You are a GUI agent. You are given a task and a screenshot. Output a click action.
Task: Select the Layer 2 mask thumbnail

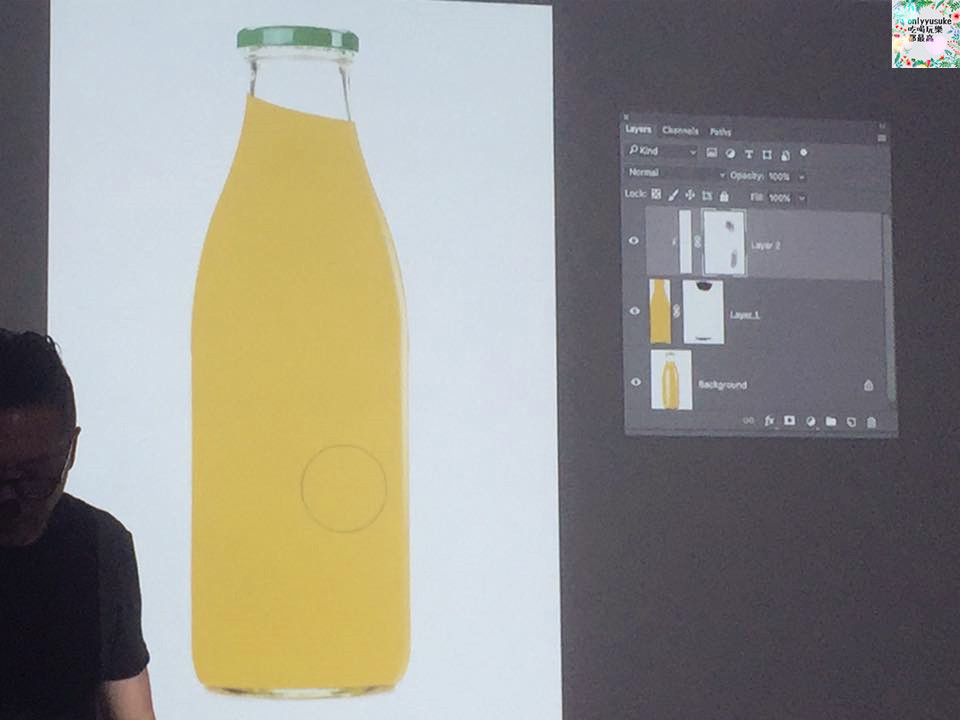[722, 242]
